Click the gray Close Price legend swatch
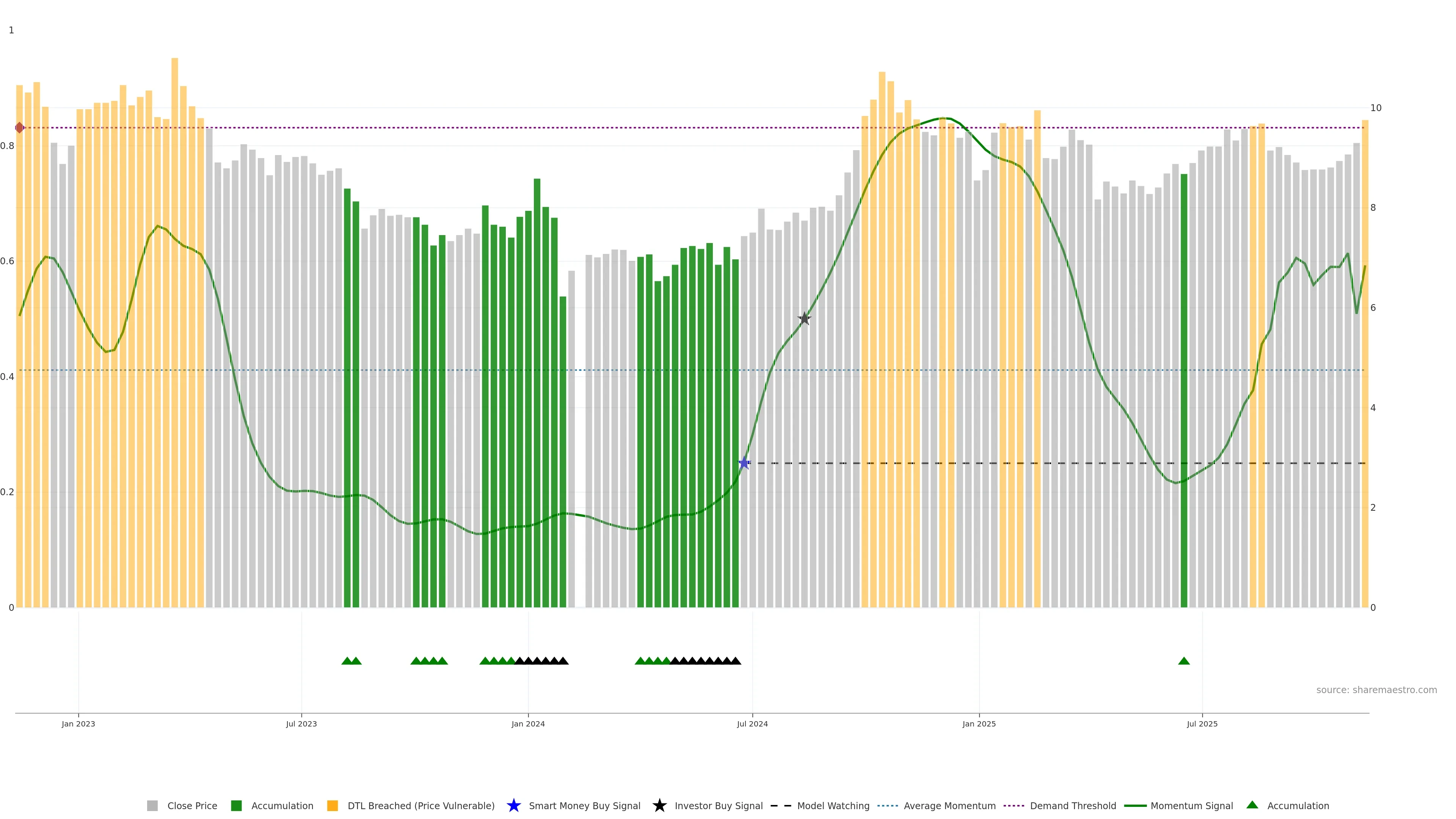Viewport: 1456px width, 819px height. coord(152,805)
